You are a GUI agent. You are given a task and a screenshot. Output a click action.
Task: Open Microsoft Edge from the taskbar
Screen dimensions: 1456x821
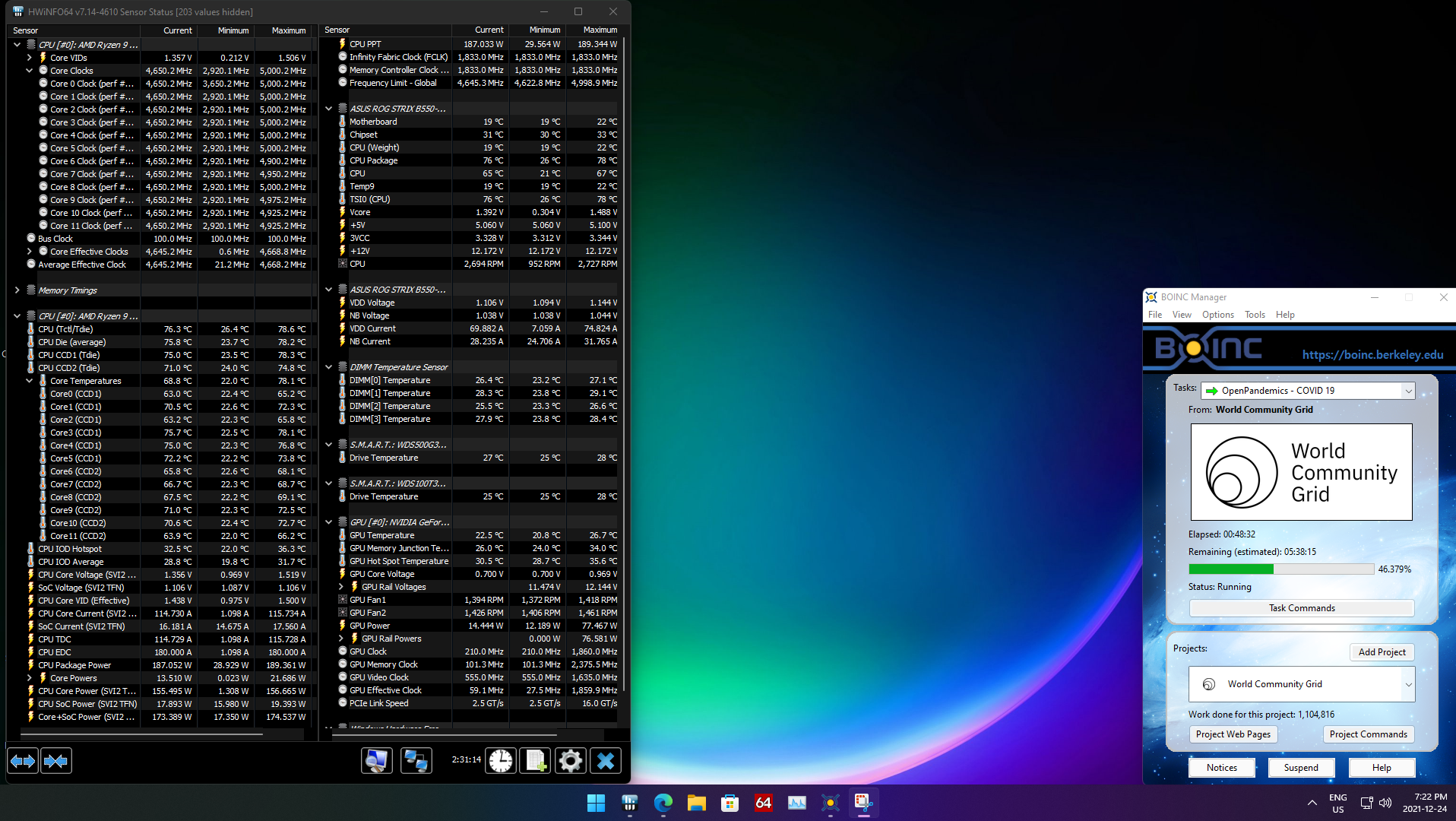(x=663, y=803)
